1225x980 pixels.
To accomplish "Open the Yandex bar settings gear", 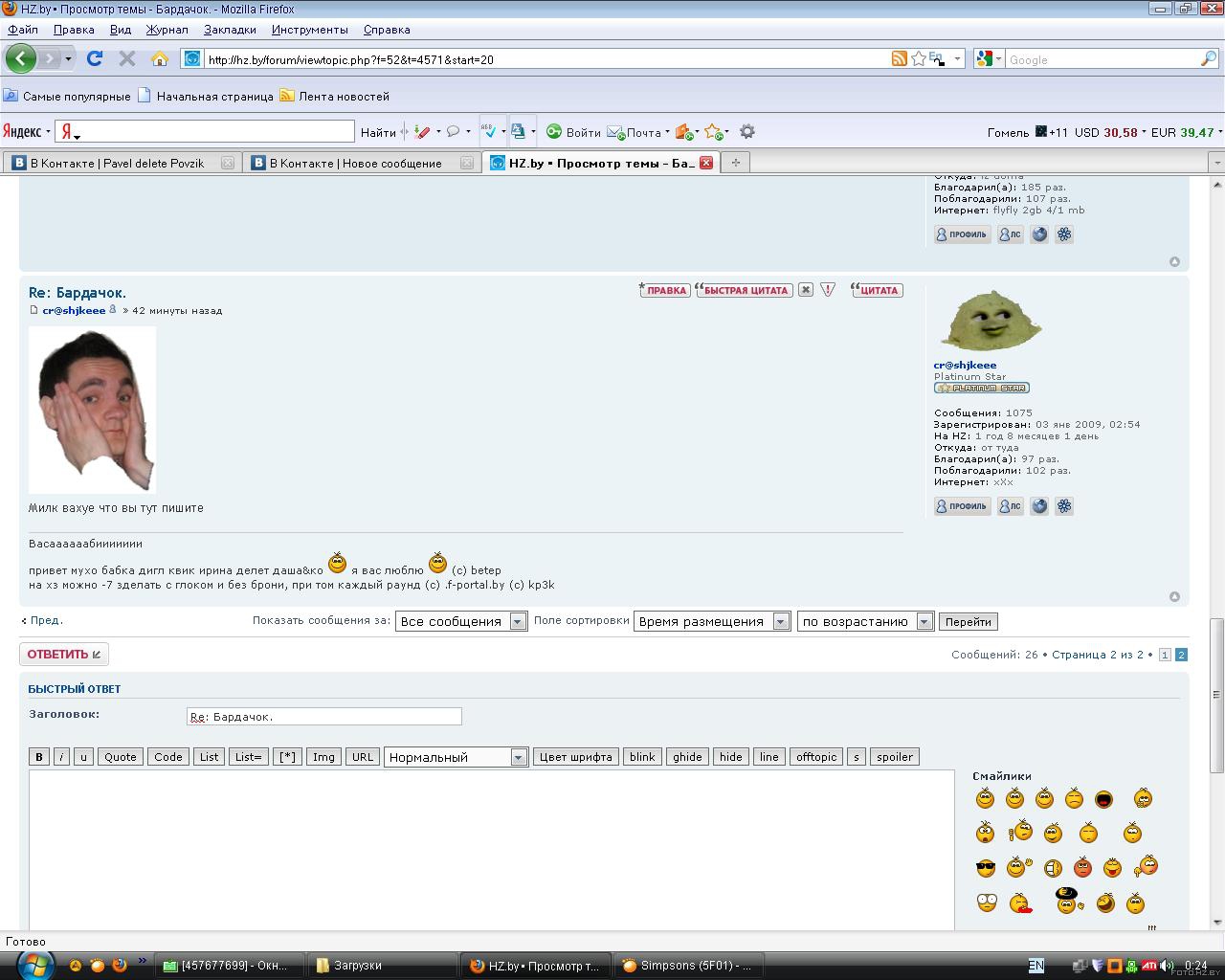I will pos(747,132).
